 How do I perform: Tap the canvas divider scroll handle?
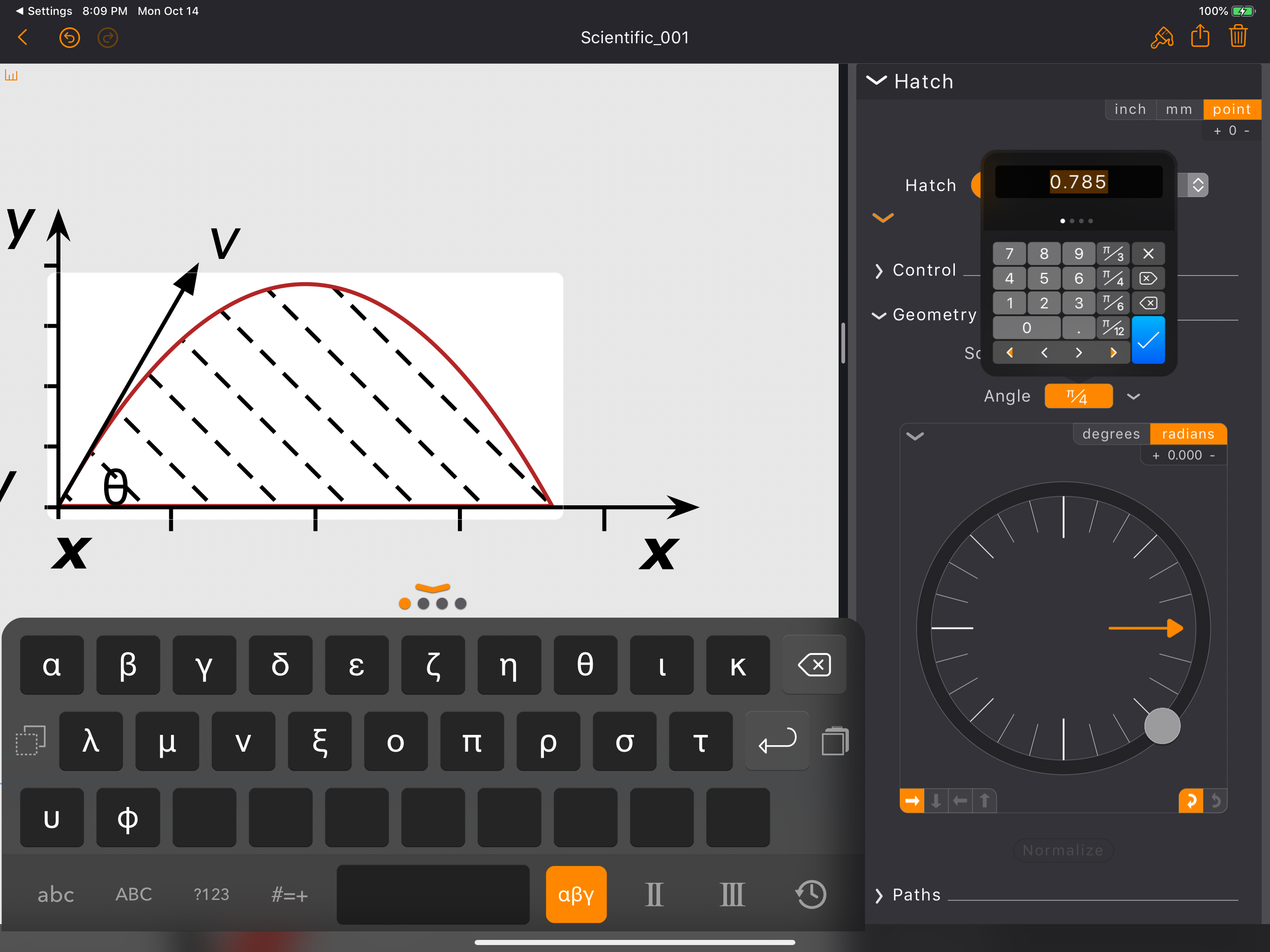point(843,344)
